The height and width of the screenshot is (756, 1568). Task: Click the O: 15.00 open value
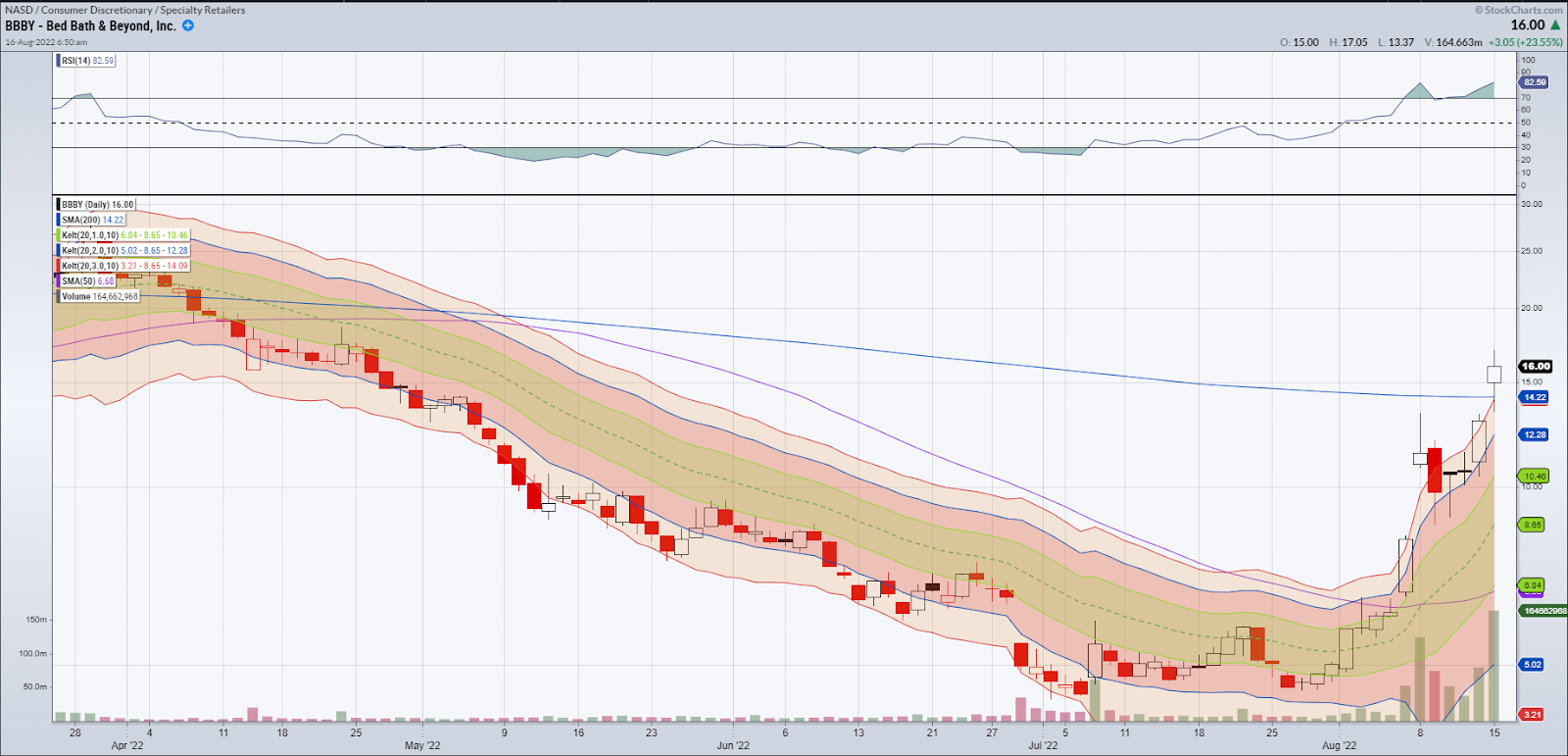pyautogui.click(x=1299, y=42)
